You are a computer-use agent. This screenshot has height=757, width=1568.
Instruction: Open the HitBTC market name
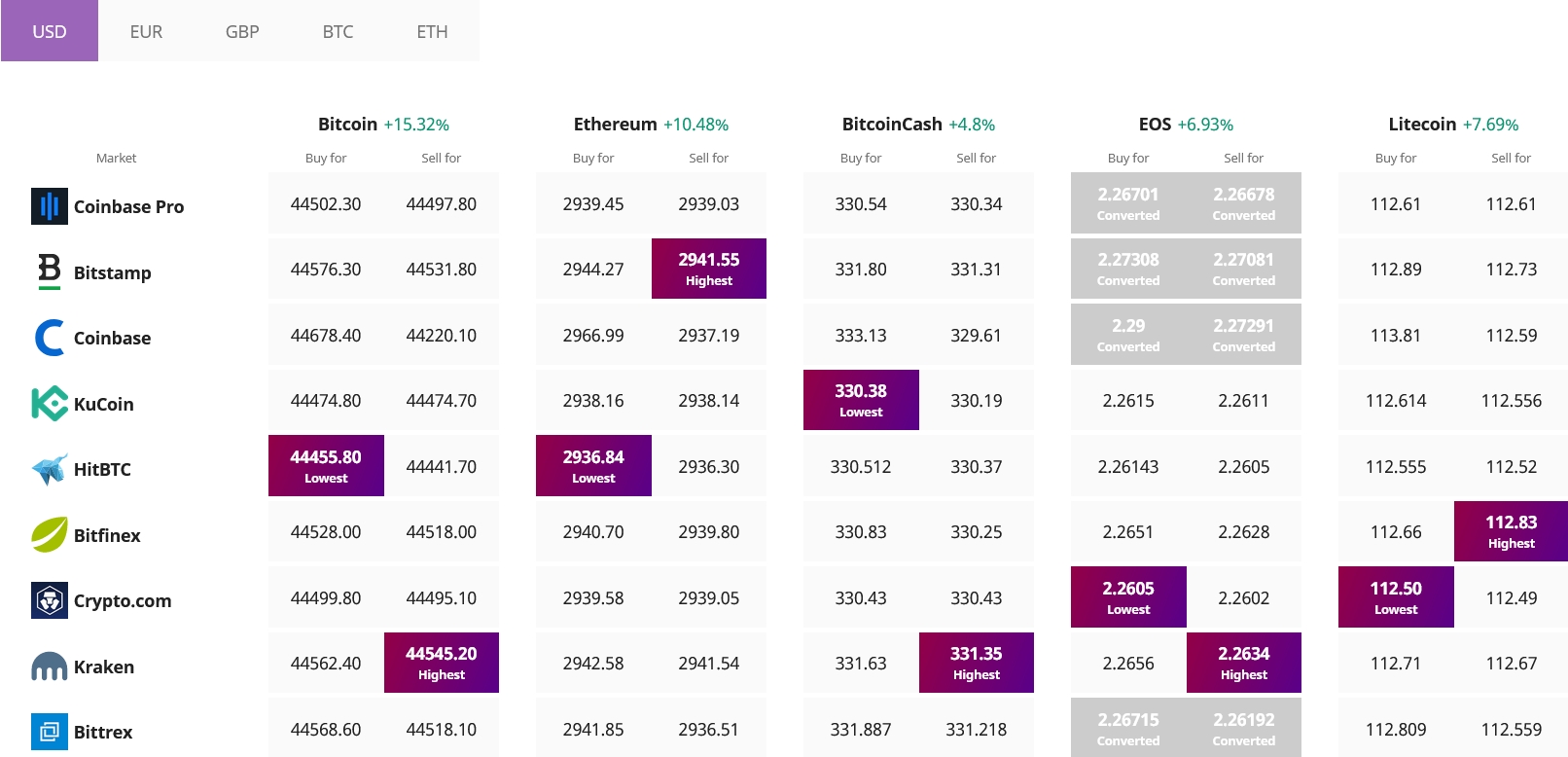102,469
